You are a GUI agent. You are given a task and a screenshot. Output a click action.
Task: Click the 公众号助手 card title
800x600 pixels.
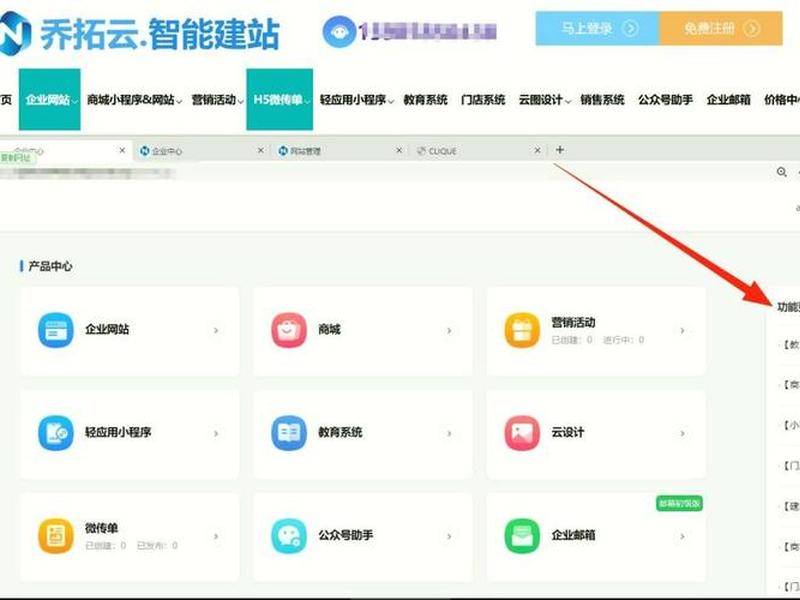[x=345, y=535]
